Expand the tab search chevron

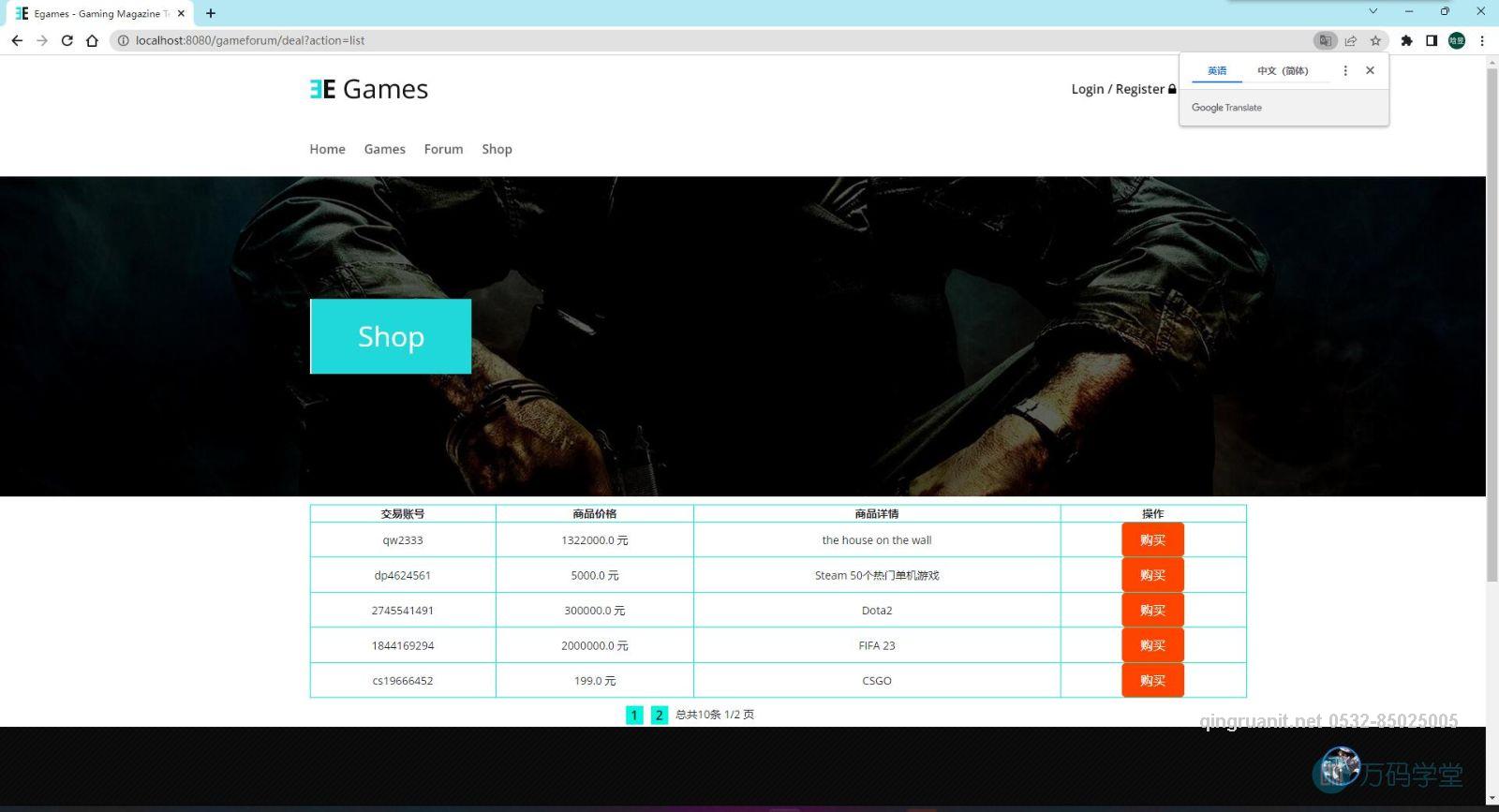[1373, 11]
